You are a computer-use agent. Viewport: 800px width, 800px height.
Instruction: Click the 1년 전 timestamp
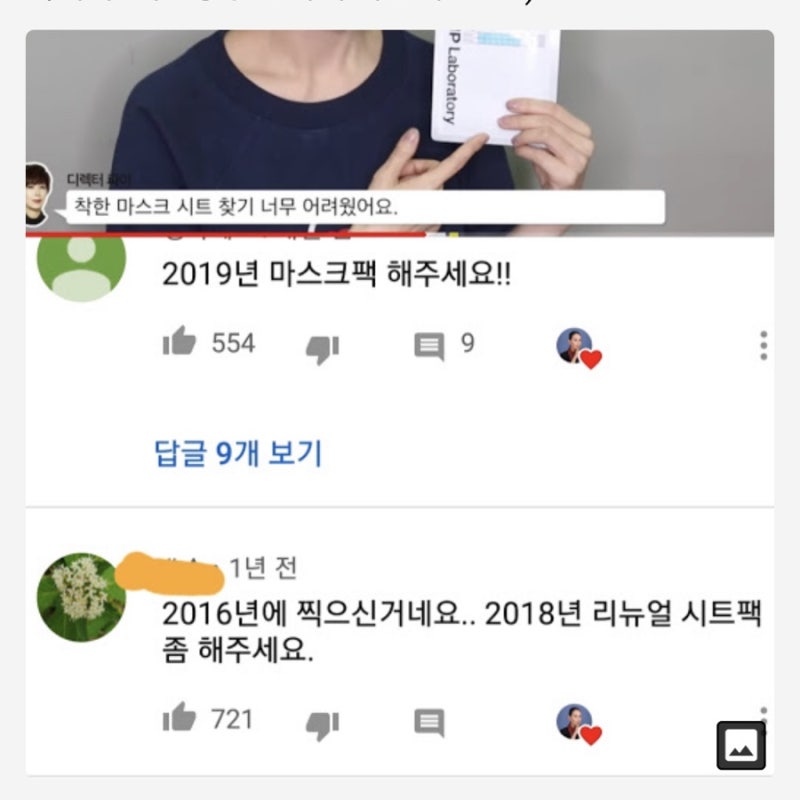(263, 568)
